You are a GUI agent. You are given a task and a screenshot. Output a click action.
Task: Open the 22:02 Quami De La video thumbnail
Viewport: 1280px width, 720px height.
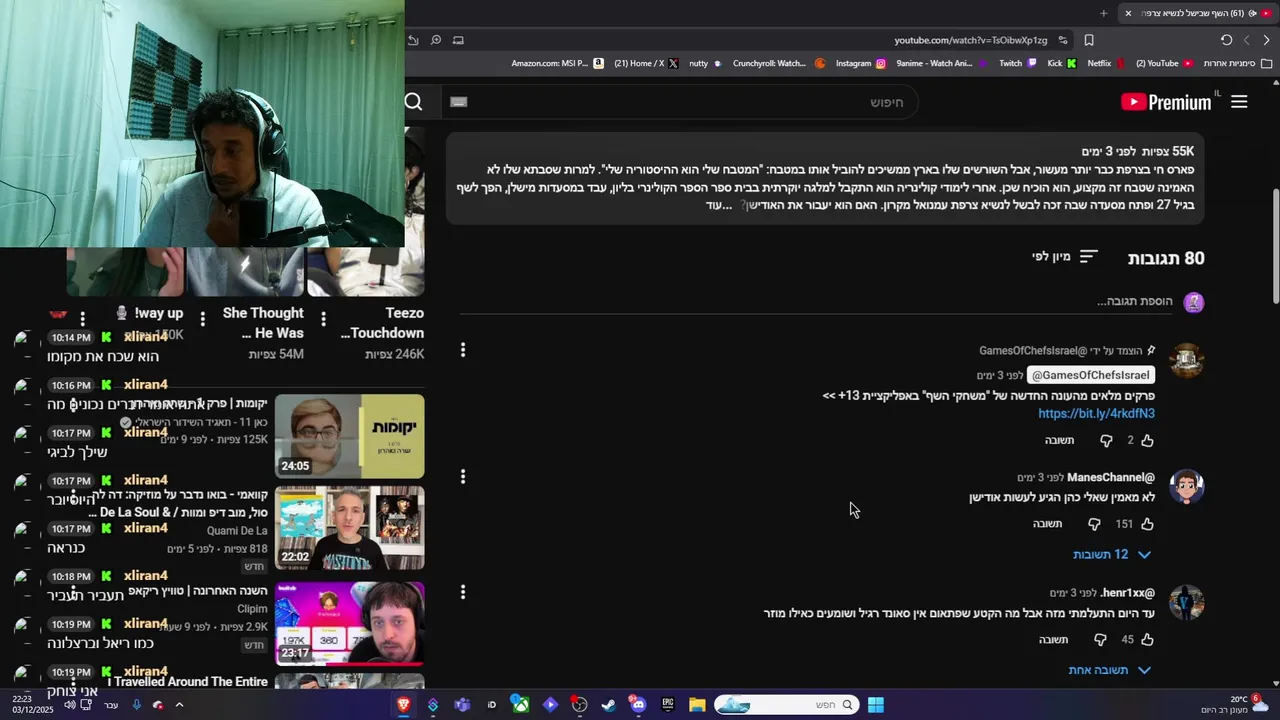349,528
